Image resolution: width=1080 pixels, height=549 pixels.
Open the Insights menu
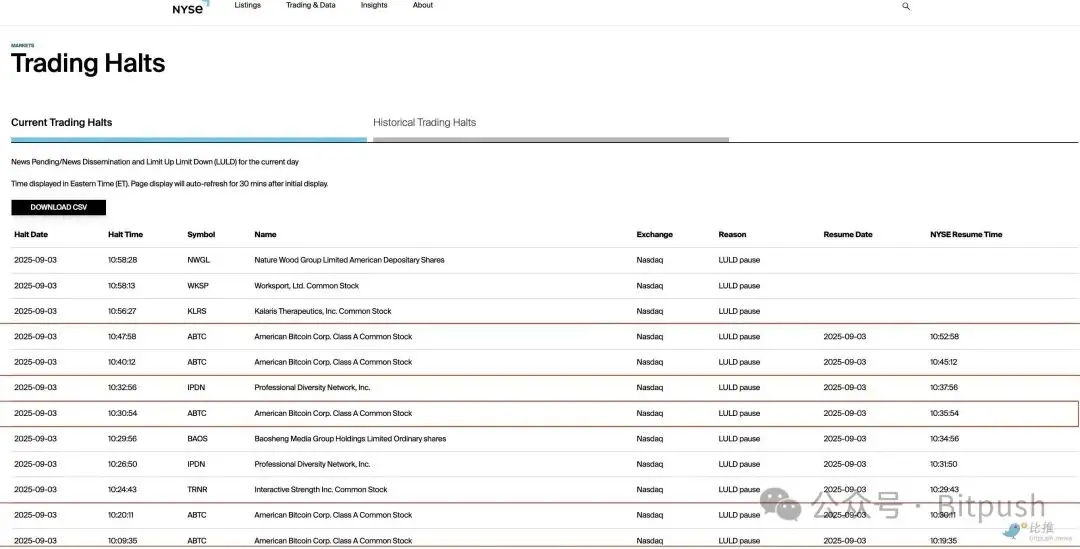tap(374, 5)
